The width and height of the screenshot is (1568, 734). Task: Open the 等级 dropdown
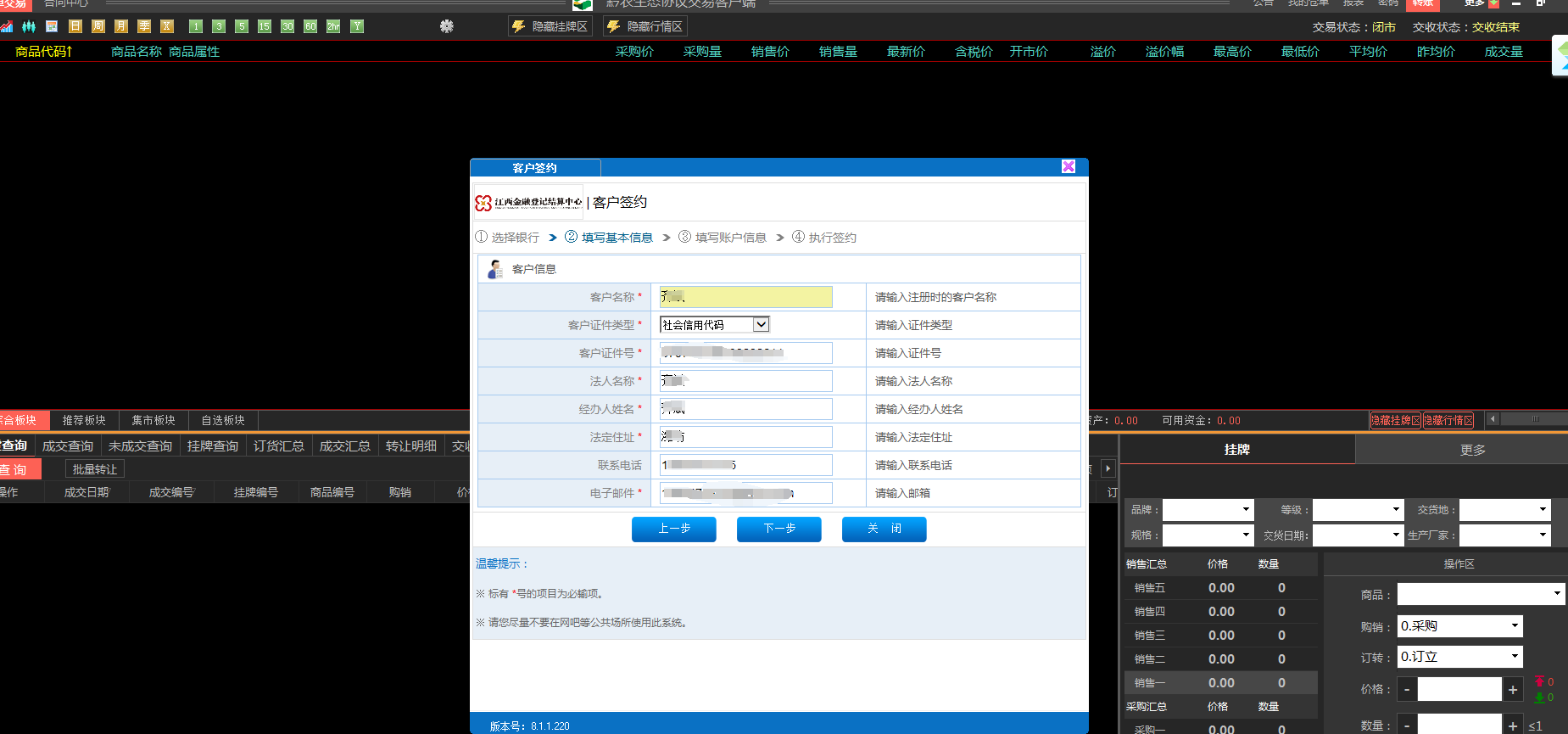coord(1359,510)
